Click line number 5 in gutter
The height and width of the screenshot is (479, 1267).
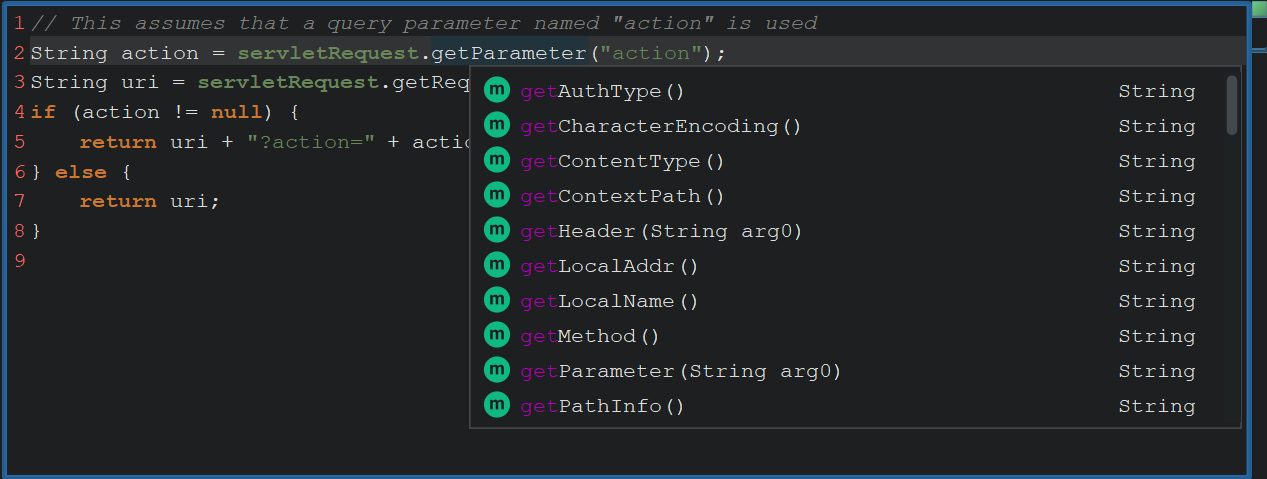point(20,142)
